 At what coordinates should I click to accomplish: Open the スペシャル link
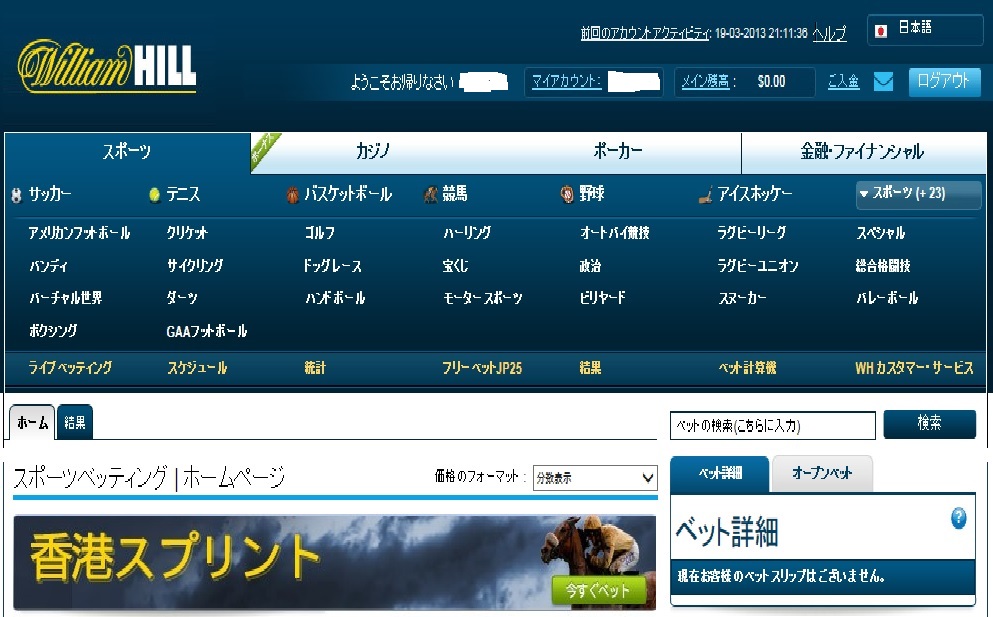point(880,233)
